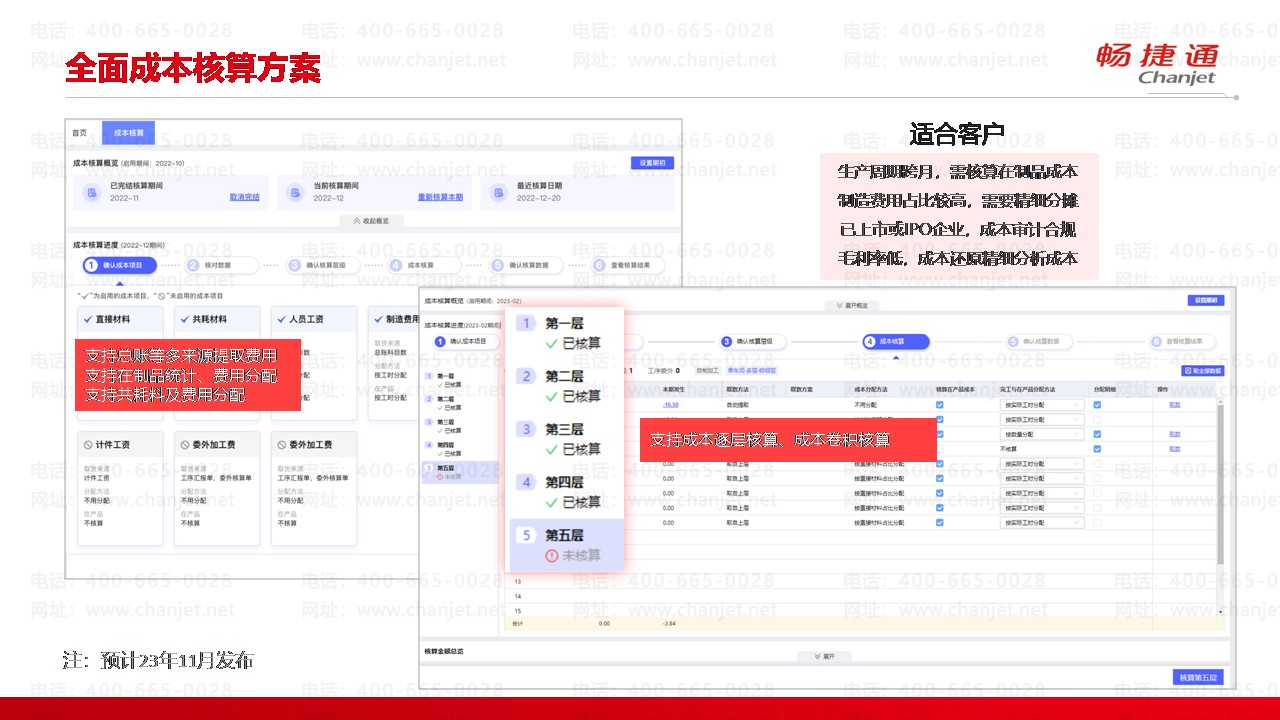Click the table's vertical scrollbar
The width and height of the screenshot is (1280, 720).
click(x=1219, y=483)
